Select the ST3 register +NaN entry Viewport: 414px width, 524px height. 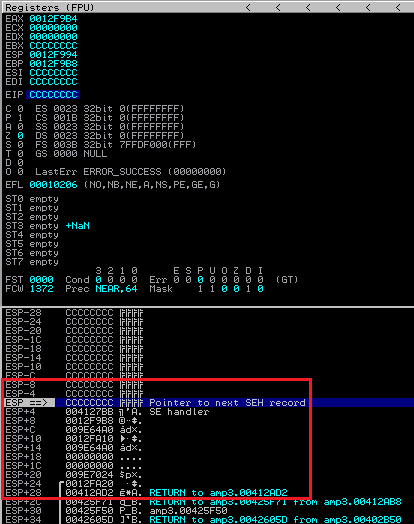pyautogui.click(x=78, y=226)
